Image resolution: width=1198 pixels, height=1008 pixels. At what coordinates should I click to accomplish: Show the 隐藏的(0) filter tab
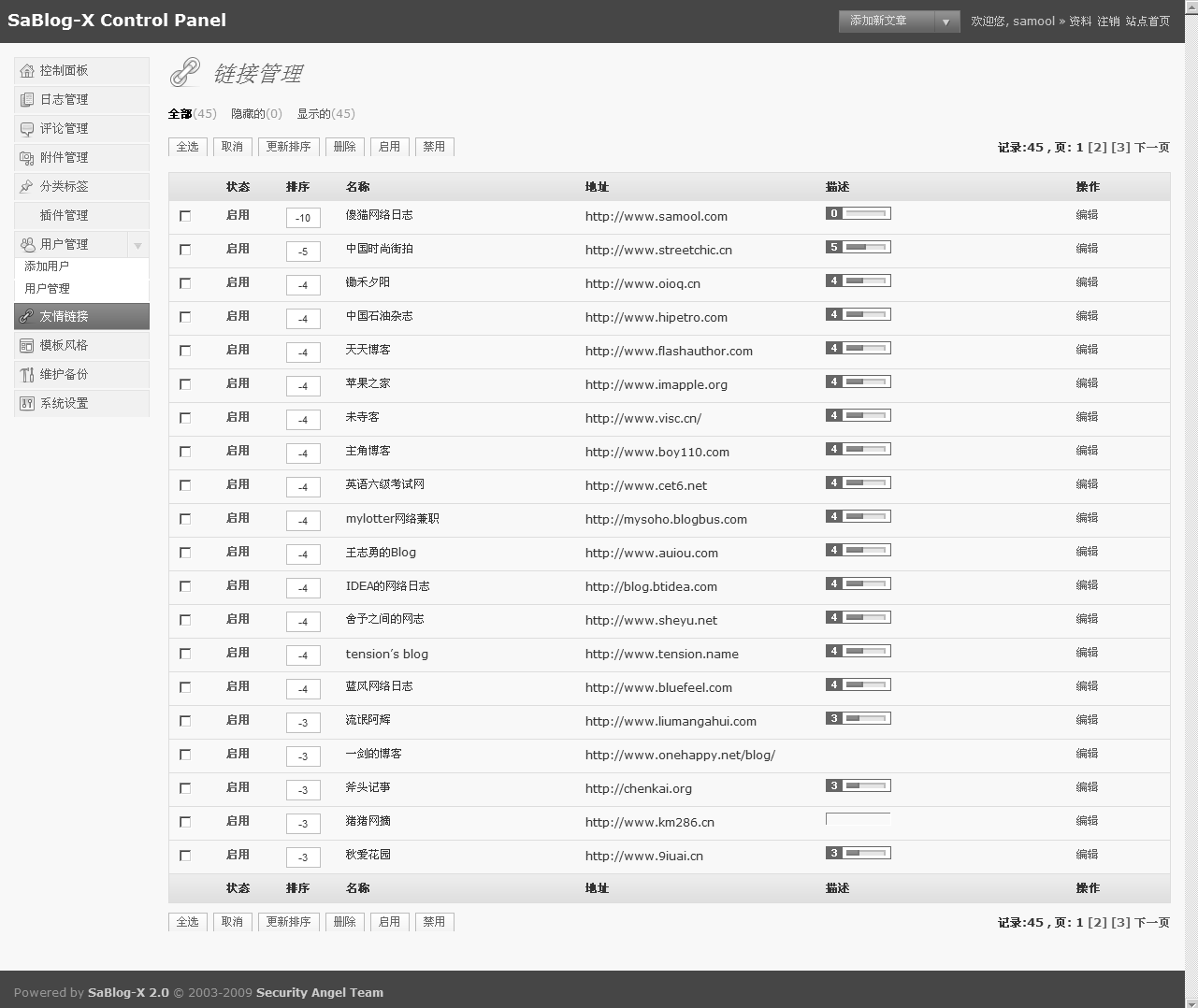click(x=256, y=114)
